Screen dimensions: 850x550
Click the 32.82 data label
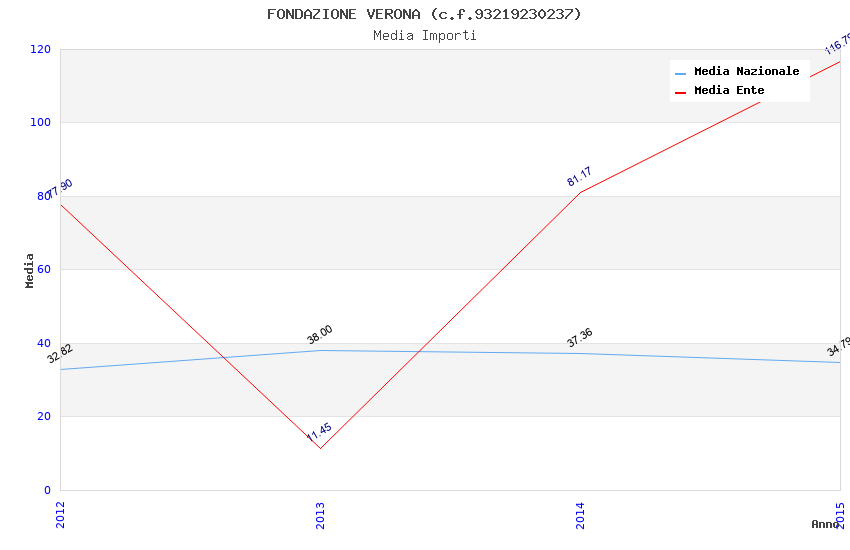click(x=60, y=353)
